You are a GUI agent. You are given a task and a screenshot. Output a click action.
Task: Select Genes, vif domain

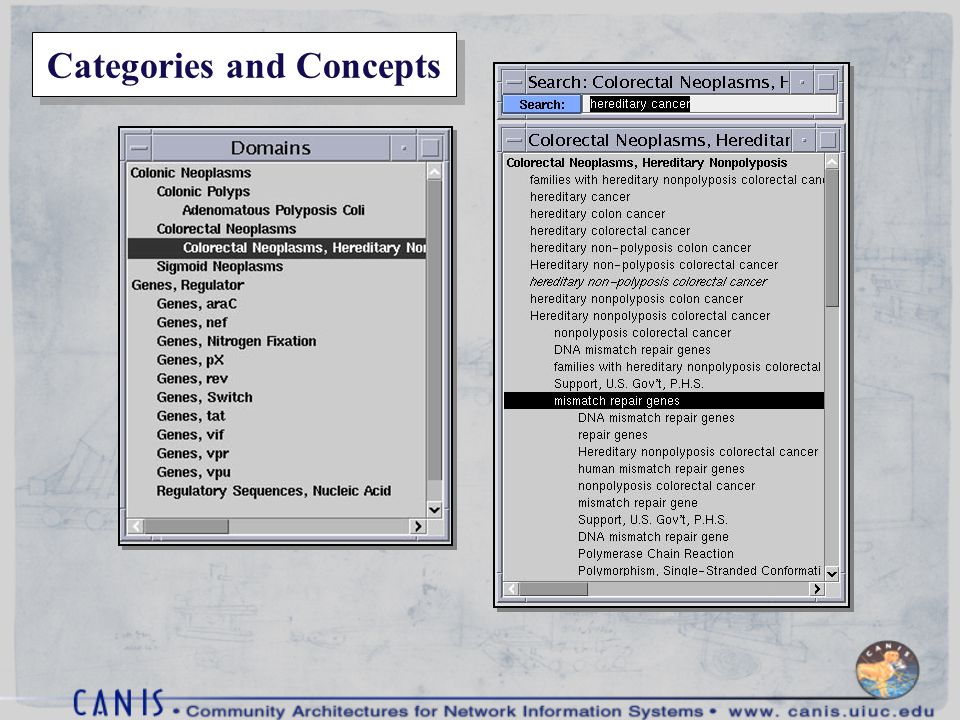[190, 435]
